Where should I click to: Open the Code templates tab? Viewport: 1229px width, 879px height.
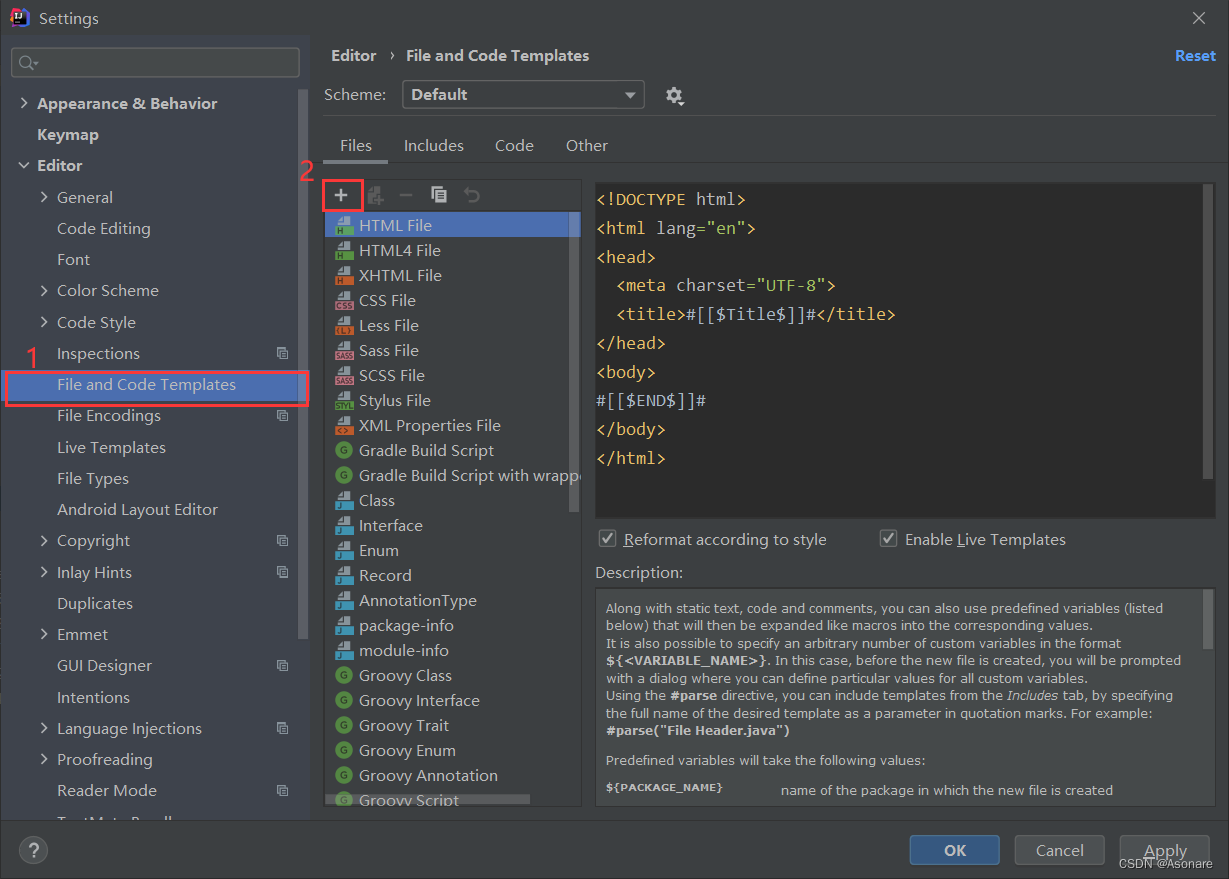pyautogui.click(x=514, y=145)
